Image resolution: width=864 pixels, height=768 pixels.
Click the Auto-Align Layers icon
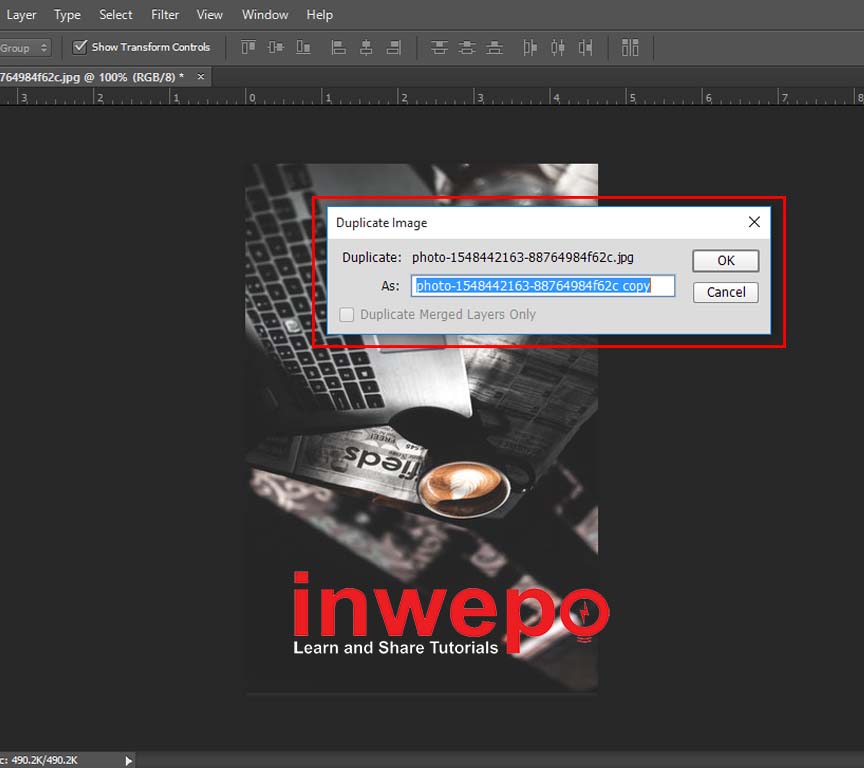click(630, 47)
